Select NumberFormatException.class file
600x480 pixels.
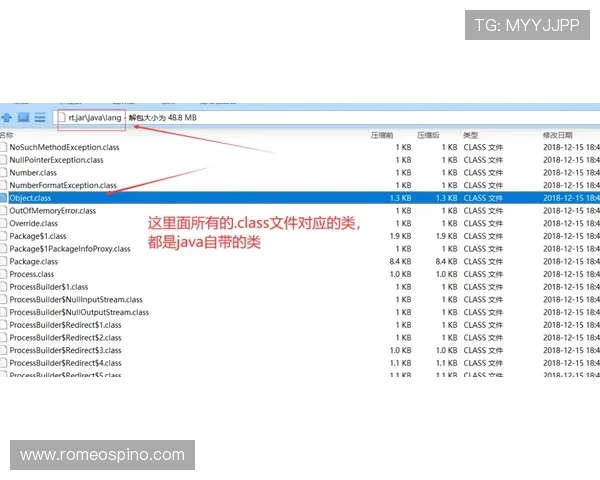(x=63, y=185)
